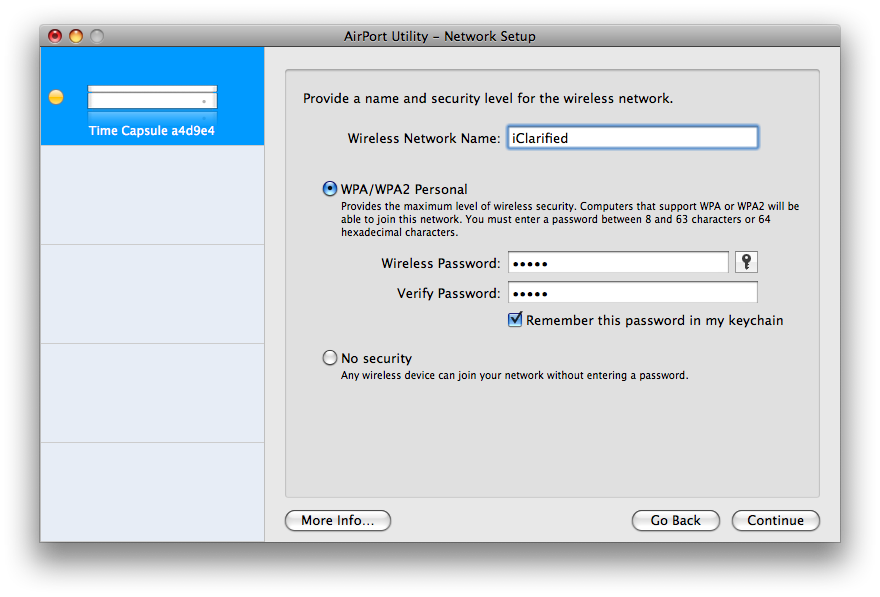This screenshot has height=597, width=880.
Task: Open the Password Assistant key icon
Action: pyautogui.click(x=746, y=262)
